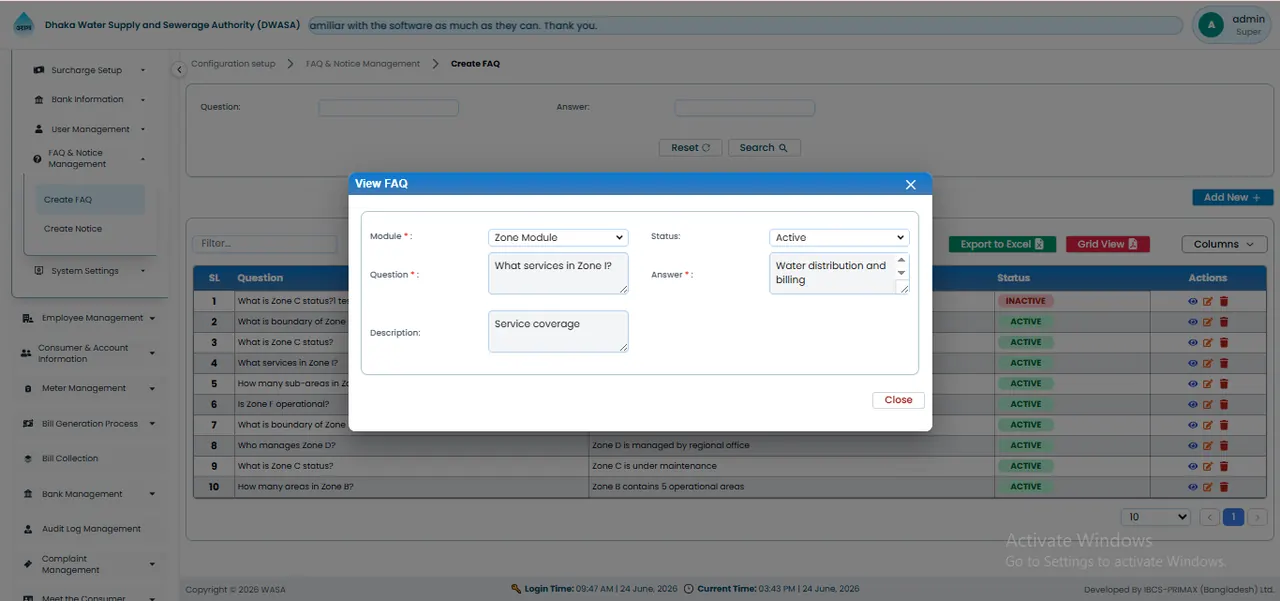1280x601 pixels.
Task: Delete FAQ in row 6
Action: [x=1224, y=404]
